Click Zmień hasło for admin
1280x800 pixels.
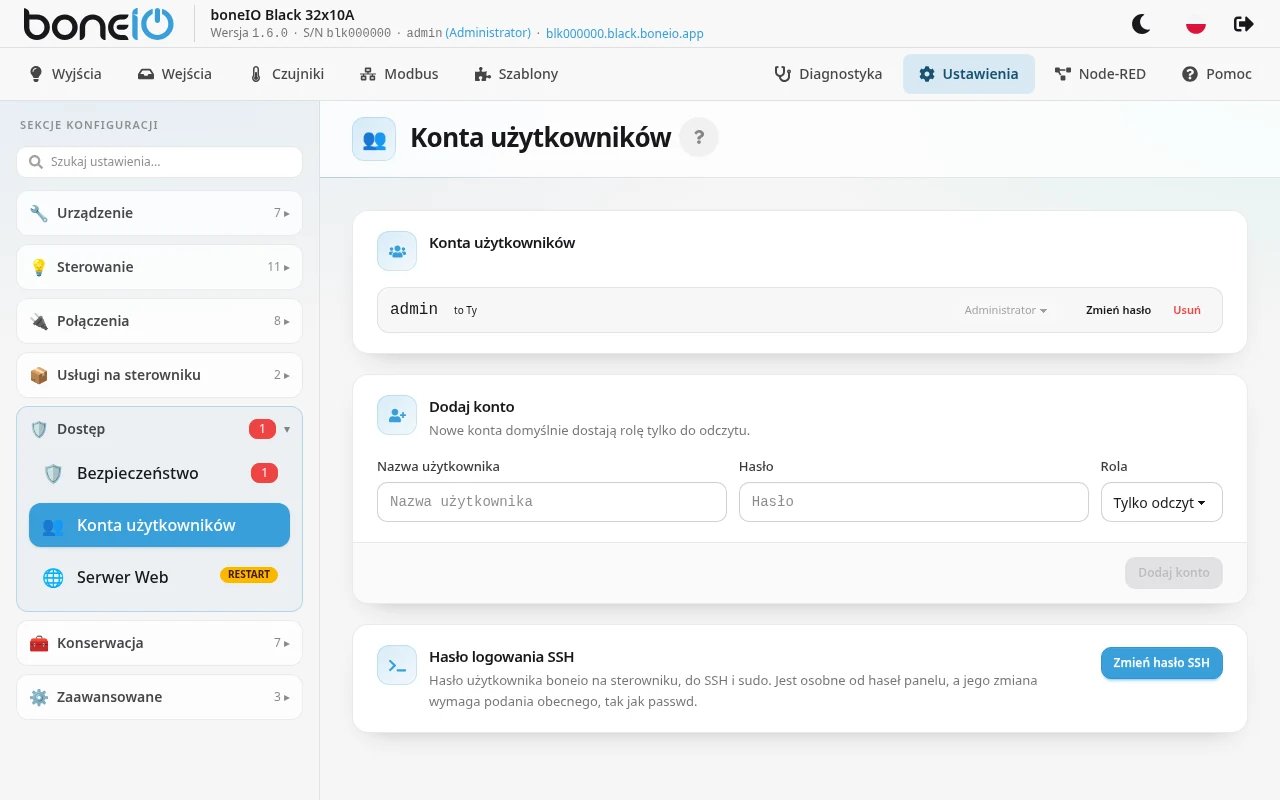1118,310
